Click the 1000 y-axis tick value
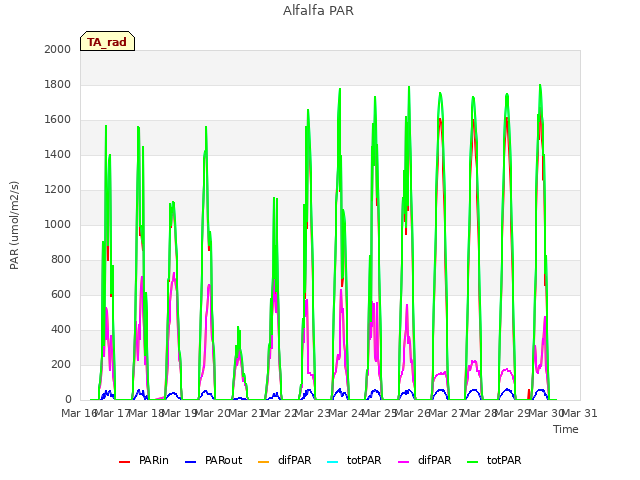This screenshot has width=640, height=480. [x=58, y=224]
